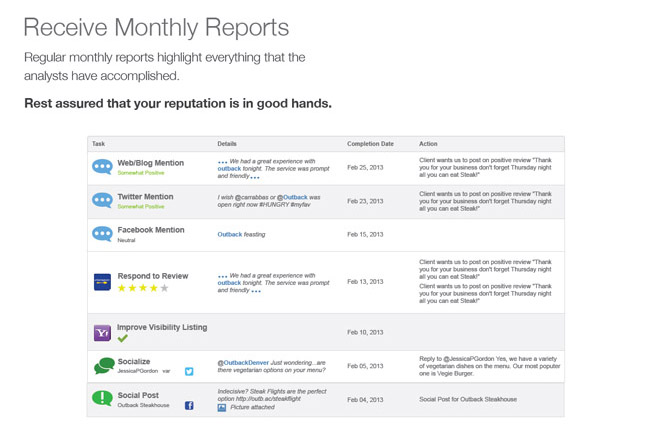Click the green Socialize chat bubbles icon
This screenshot has width=650, height=435.
(104, 366)
